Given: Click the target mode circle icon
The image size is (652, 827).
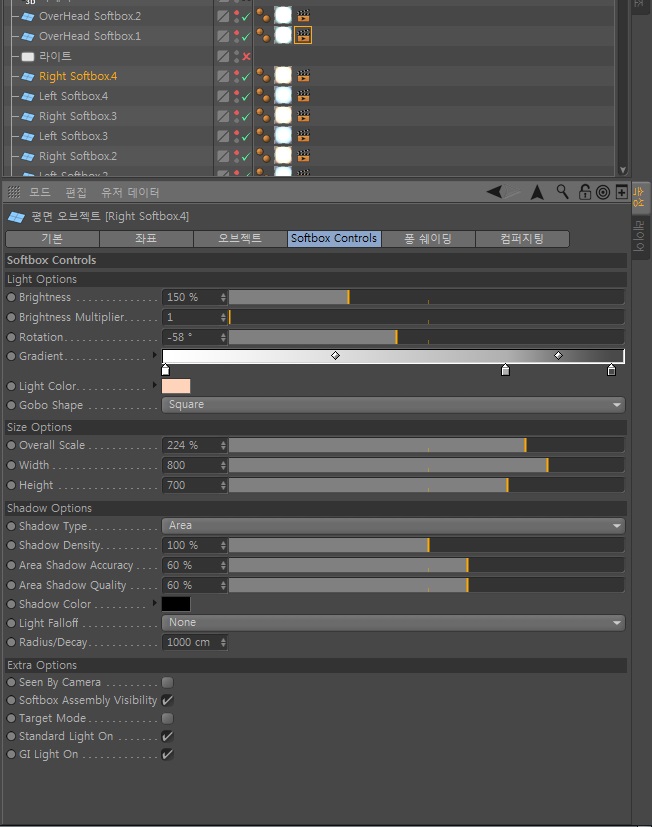Looking at the screenshot, I should [x=603, y=192].
